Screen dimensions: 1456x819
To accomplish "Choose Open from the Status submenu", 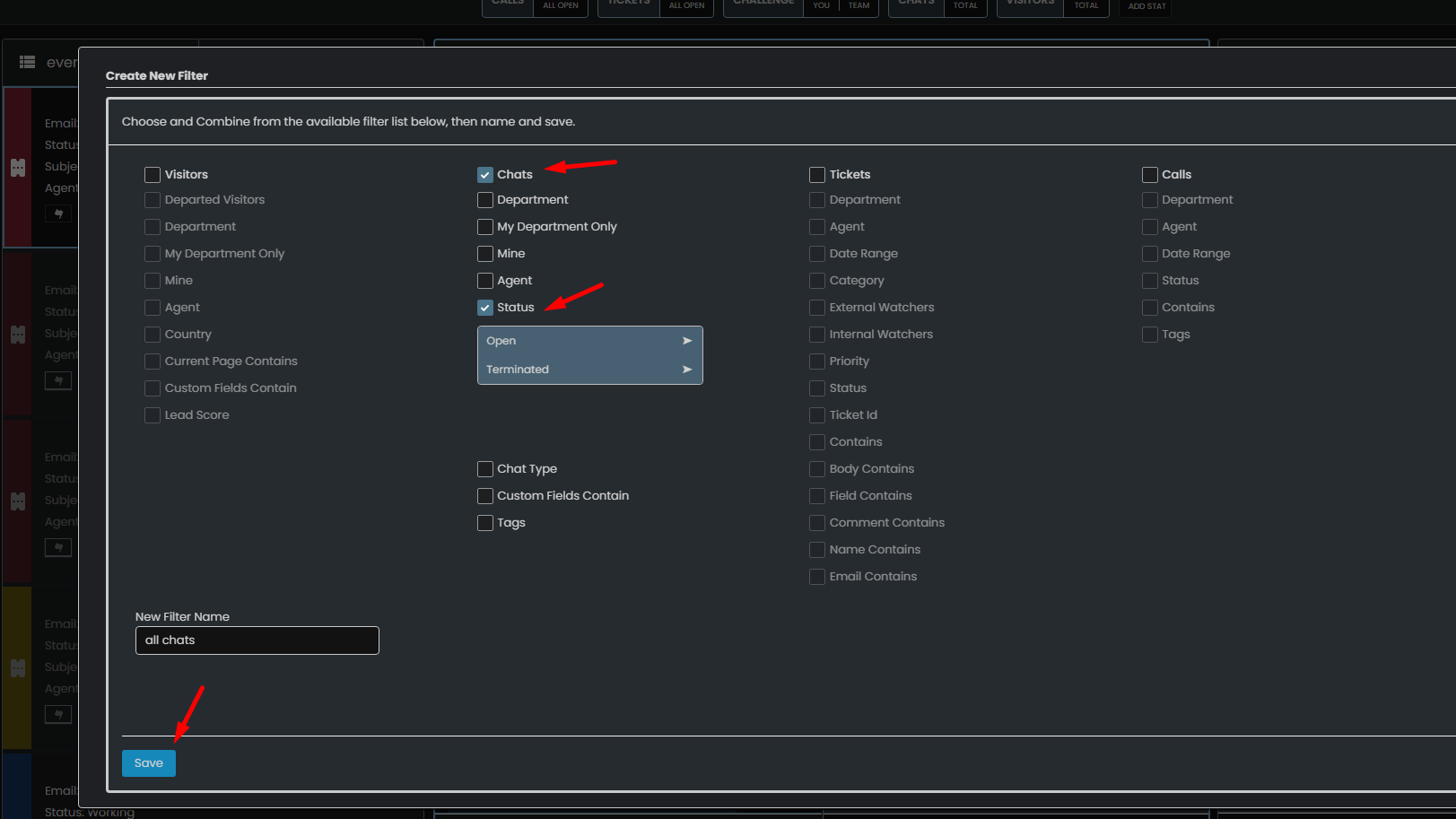I will click(x=501, y=341).
